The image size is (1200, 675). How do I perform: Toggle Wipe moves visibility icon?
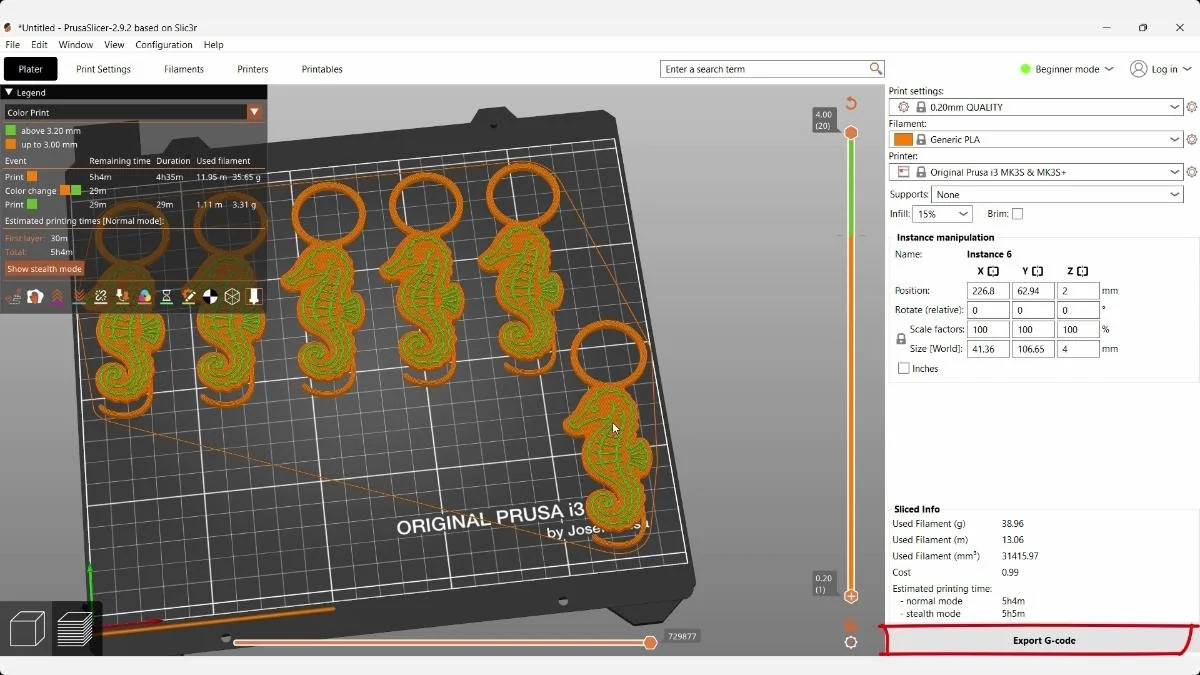click(x=35, y=296)
